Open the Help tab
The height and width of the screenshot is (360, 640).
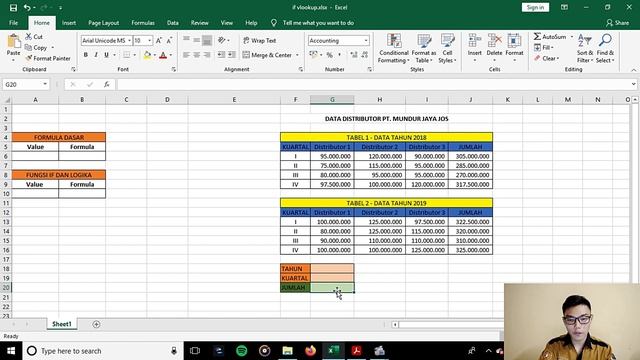(x=251, y=23)
